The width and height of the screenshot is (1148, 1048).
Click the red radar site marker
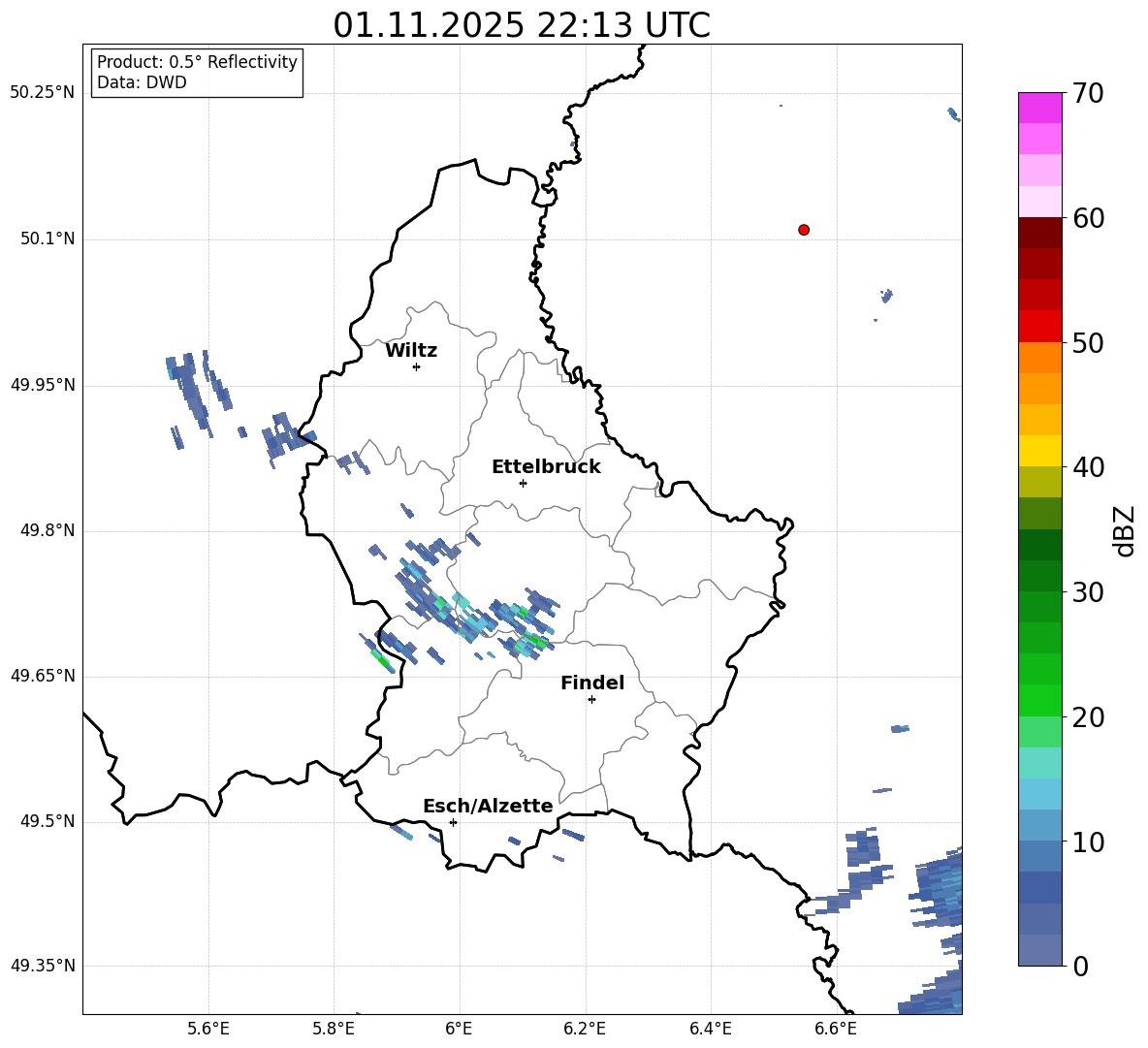click(803, 230)
